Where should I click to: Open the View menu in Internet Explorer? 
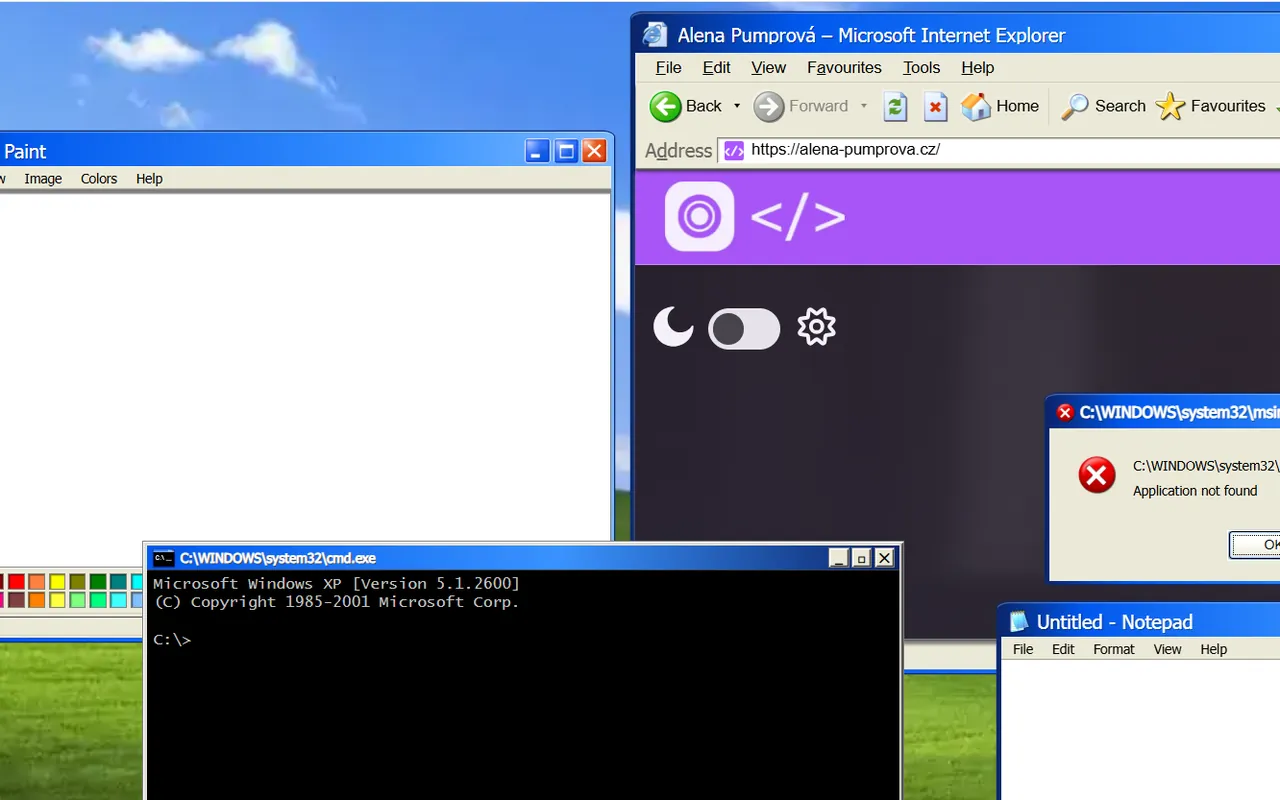768,67
